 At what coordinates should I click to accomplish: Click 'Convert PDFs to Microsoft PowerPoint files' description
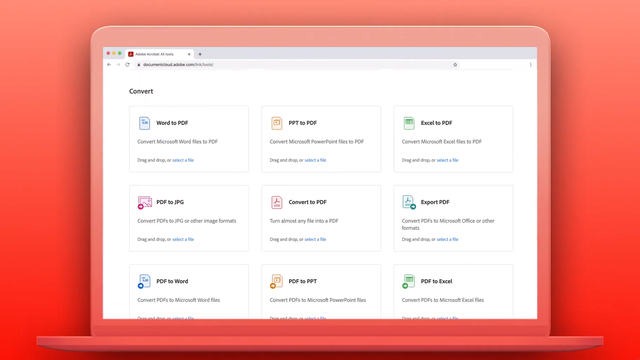(x=318, y=300)
